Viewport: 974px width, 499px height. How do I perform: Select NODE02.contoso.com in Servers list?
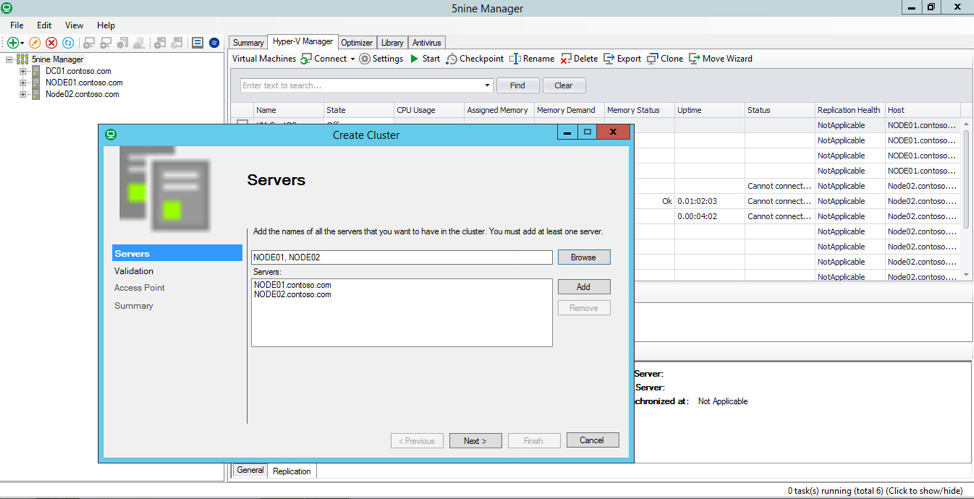(x=292, y=295)
